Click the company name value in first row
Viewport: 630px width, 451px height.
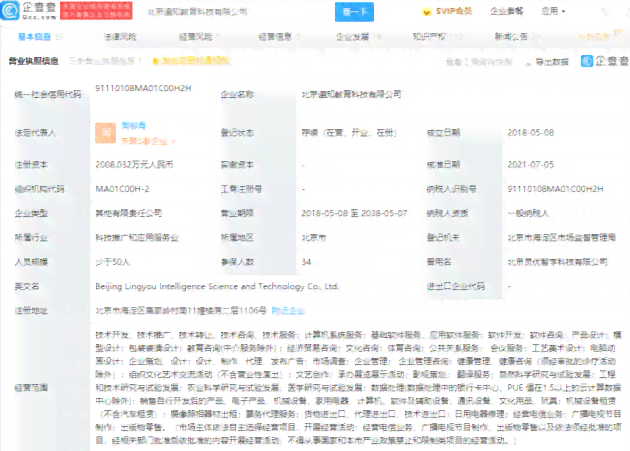coord(351,94)
